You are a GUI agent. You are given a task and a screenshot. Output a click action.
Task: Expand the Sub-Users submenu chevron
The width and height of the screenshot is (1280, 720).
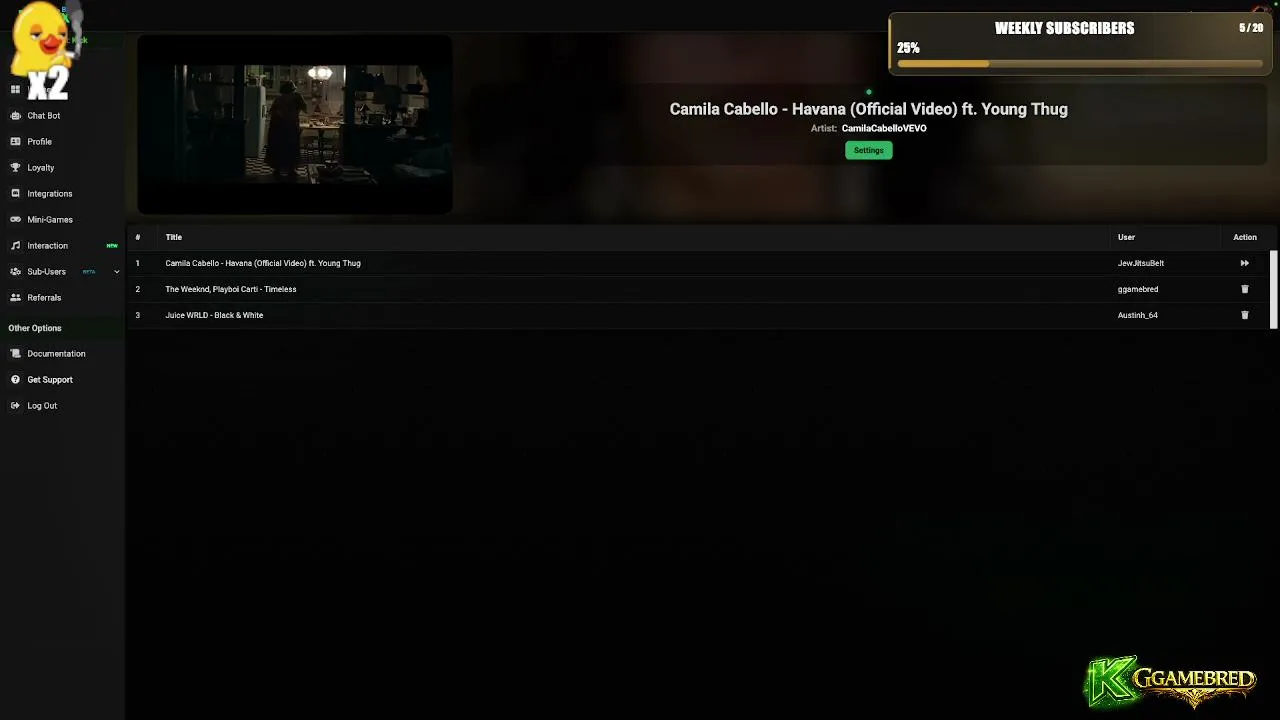click(x=117, y=272)
